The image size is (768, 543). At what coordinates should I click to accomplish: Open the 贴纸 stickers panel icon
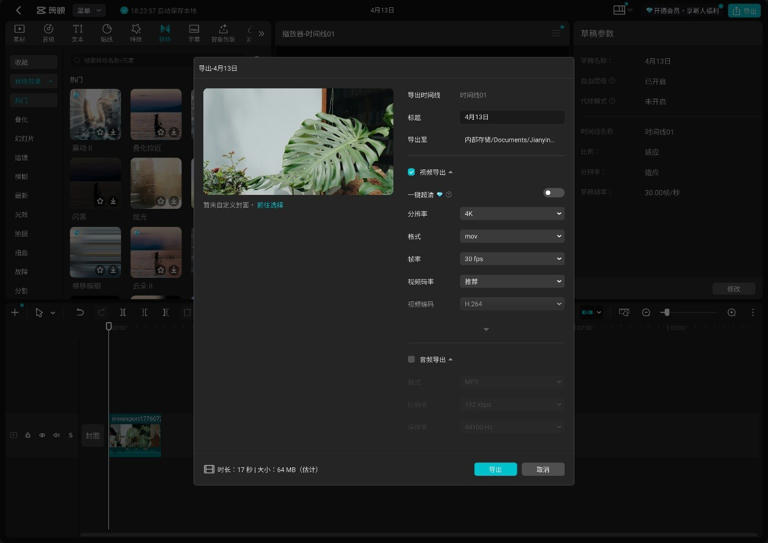coord(106,32)
